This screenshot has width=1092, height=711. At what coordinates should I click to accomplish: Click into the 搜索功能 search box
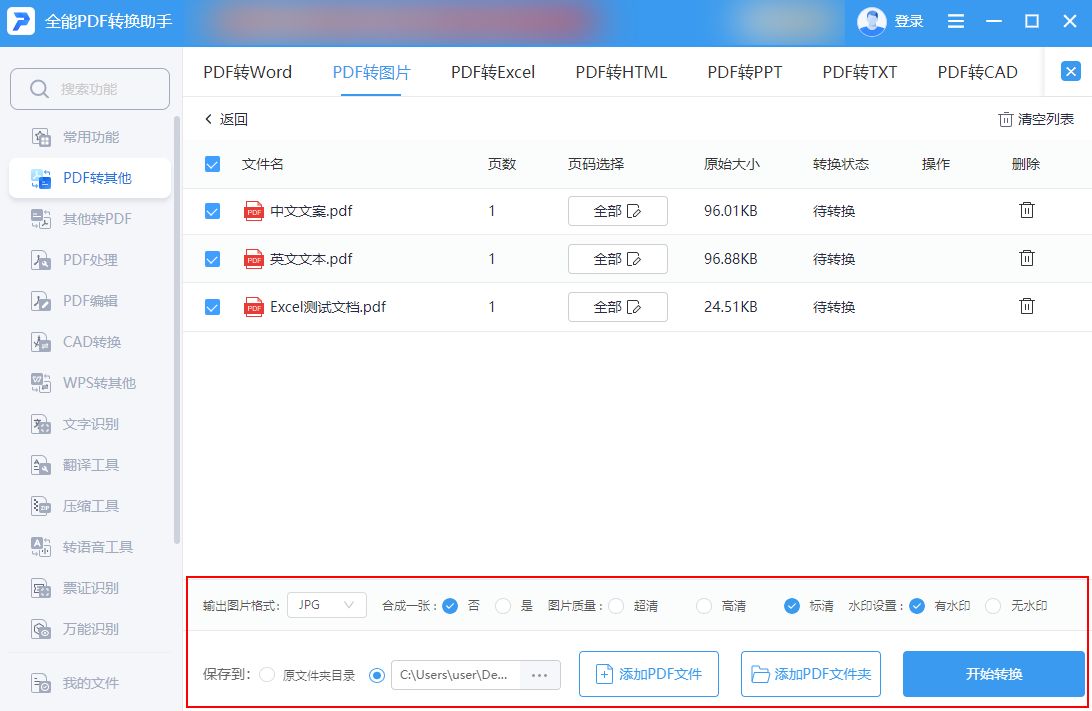pos(90,89)
